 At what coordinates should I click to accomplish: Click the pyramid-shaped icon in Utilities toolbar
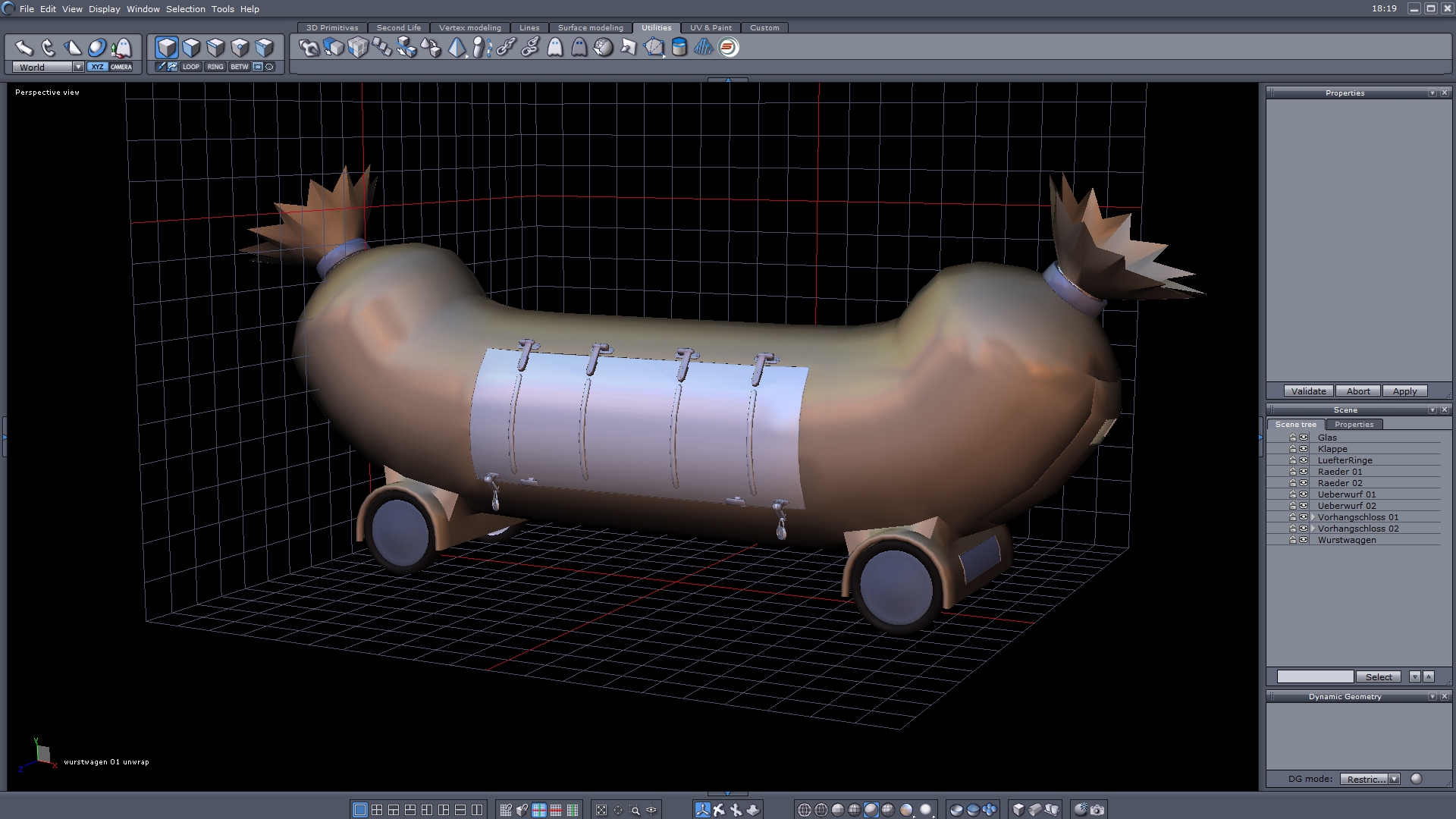coord(457,48)
